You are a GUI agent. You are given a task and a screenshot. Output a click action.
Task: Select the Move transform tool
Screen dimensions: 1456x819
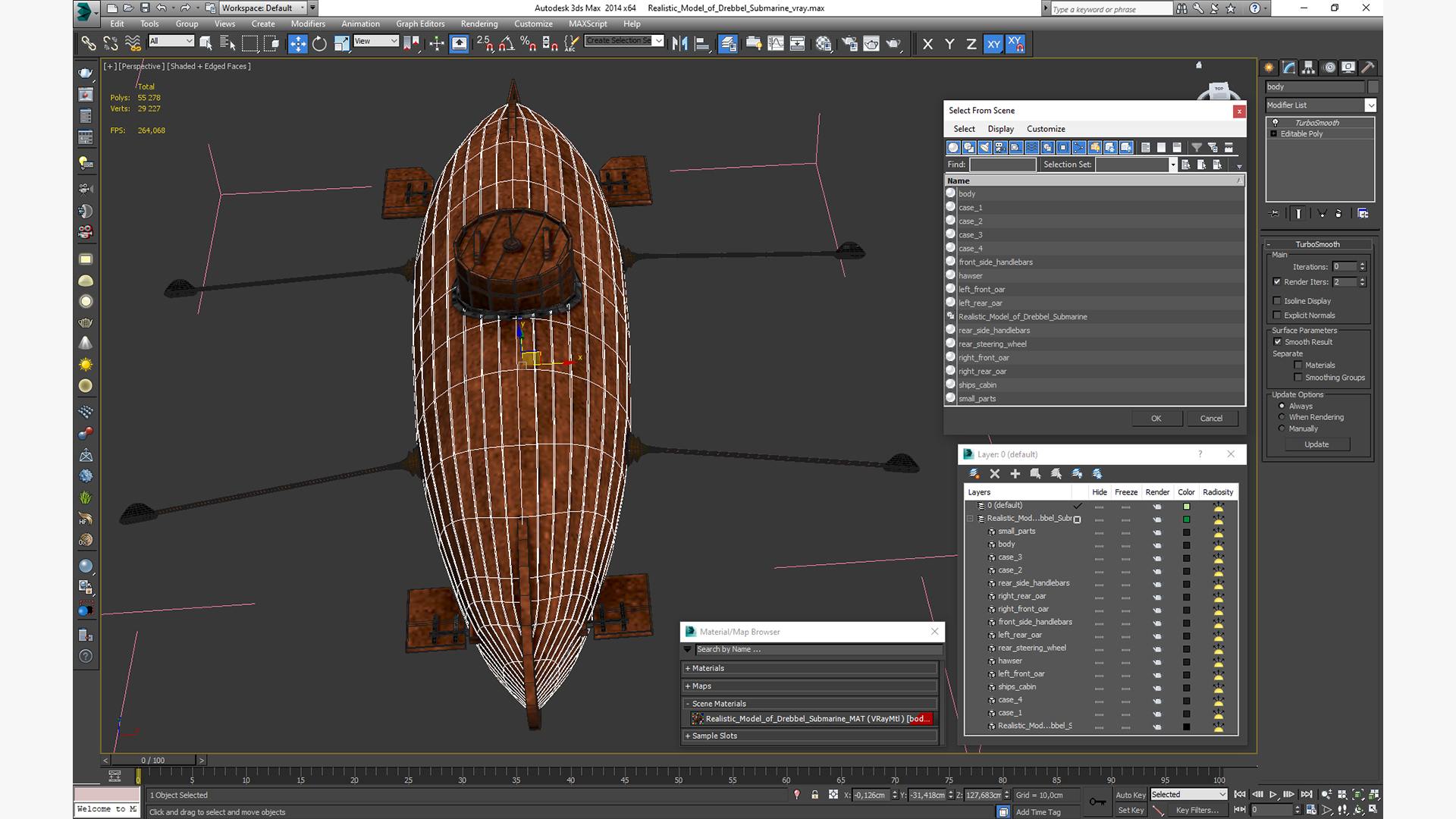pyautogui.click(x=297, y=44)
